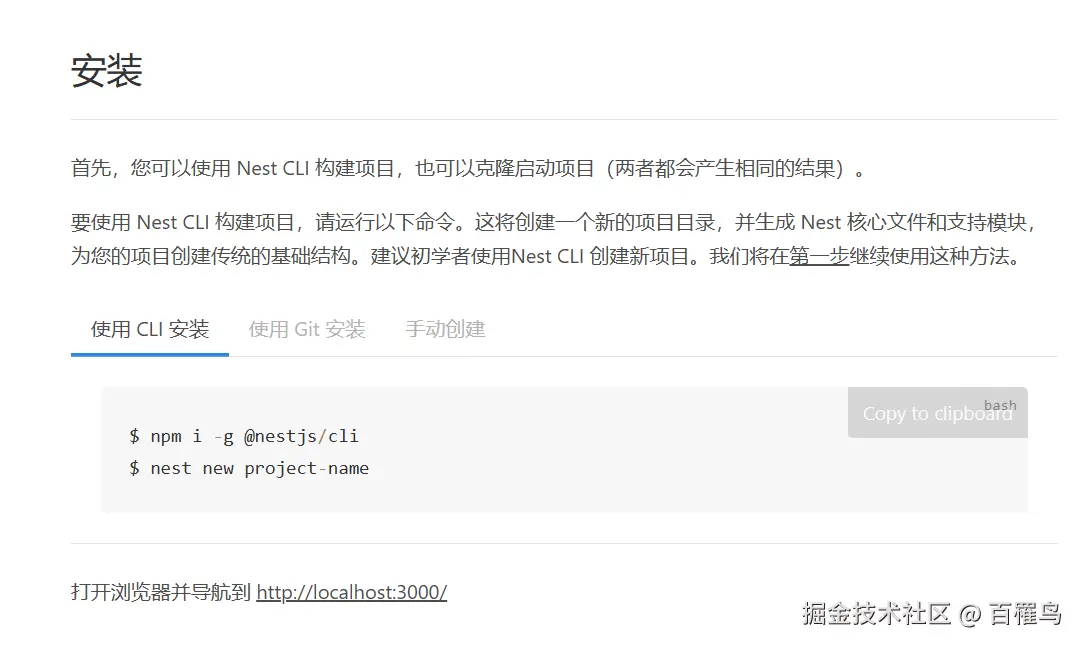Click the bash language label

tap(1000, 406)
